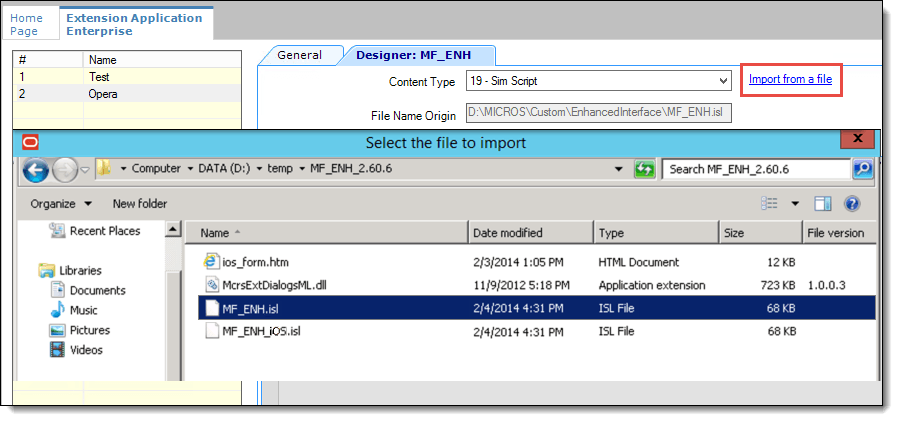The image size is (898, 421).
Task: Click the Search MF_ENH_2.60.6 field
Action: [756, 169]
